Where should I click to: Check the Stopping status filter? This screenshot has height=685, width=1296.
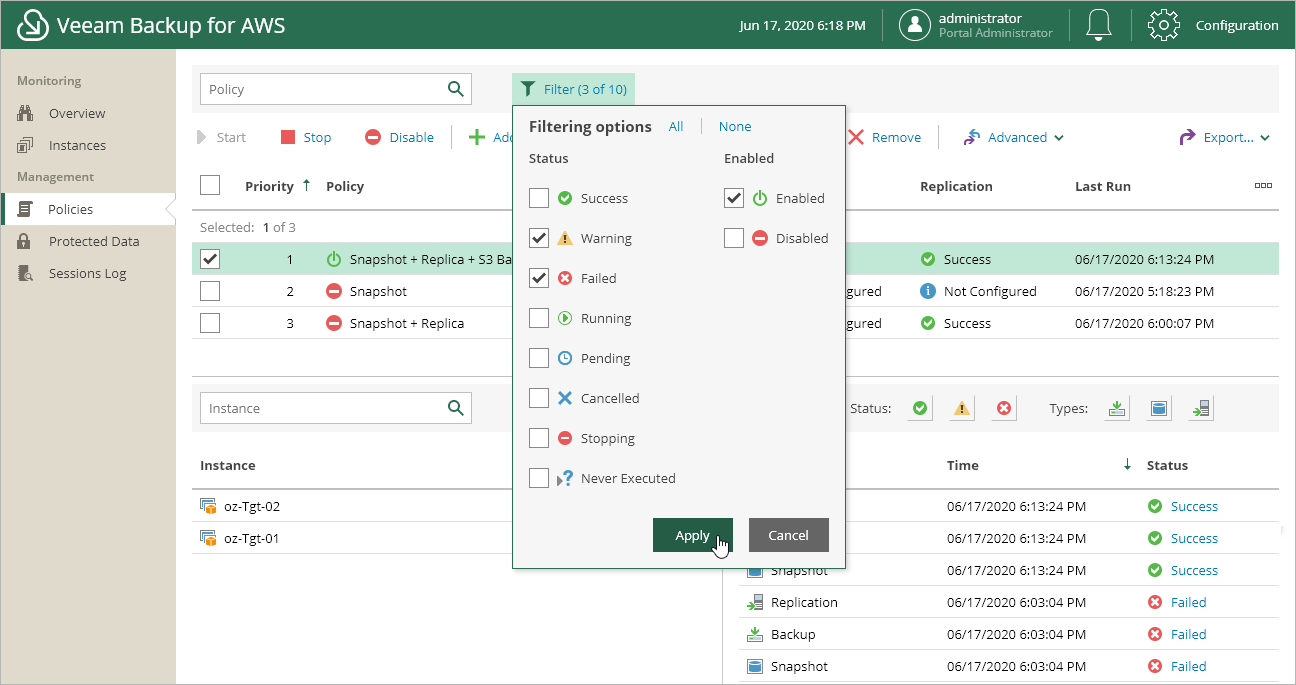539,438
